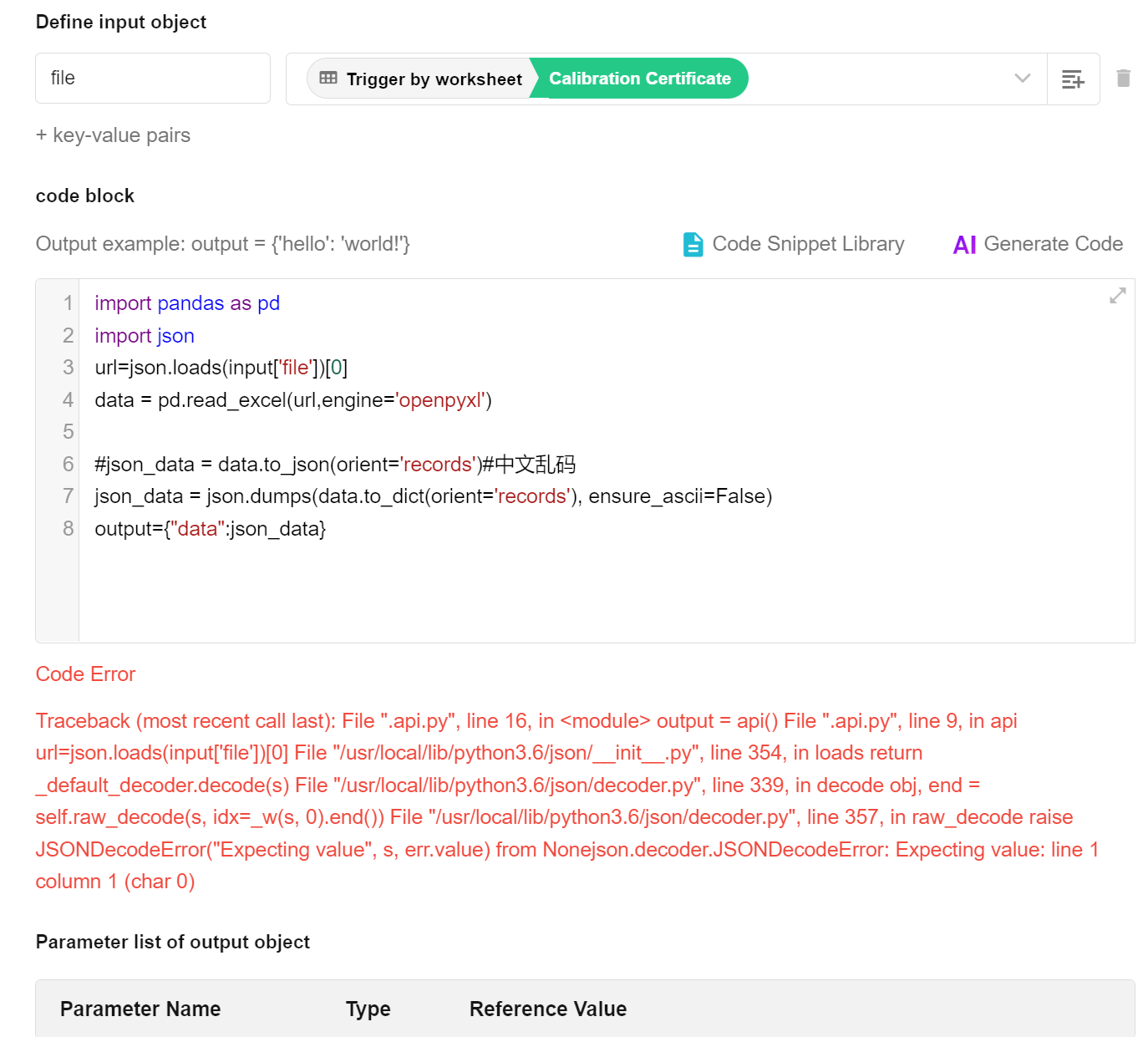Click the Parameter Name column header
Screen dimensions: 1148x1037
140,1009
